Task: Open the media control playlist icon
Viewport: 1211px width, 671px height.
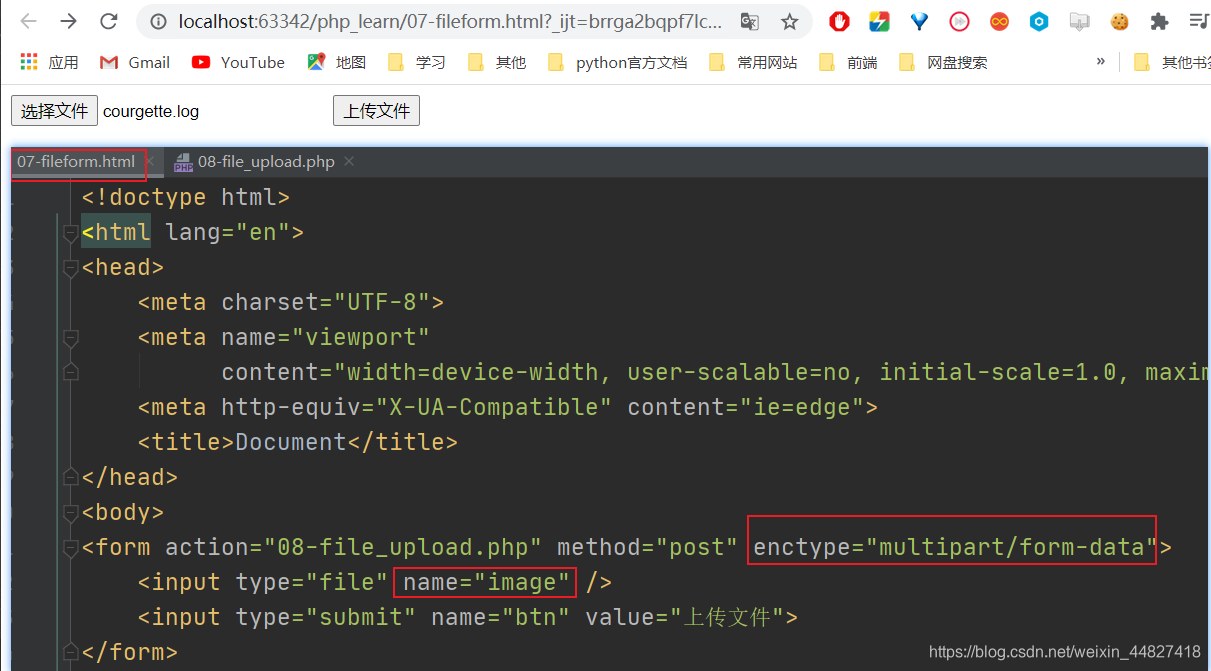Action: (1199, 21)
